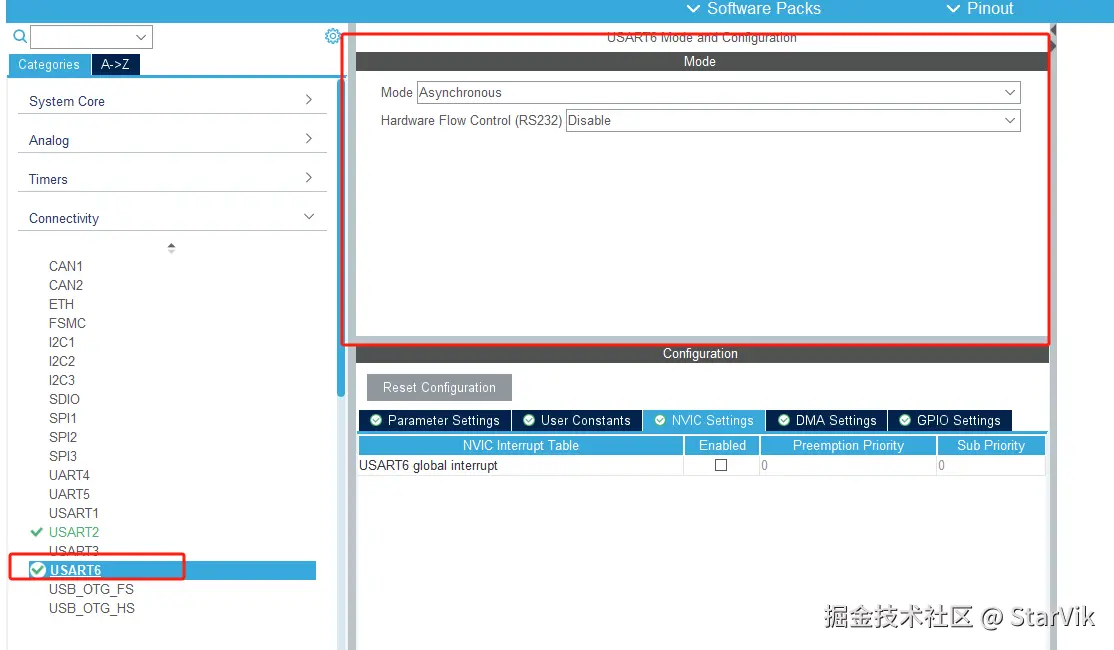The image size is (1114, 650).
Task: Click the NVIC Interrupt Table column header
Action: click(x=521, y=445)
